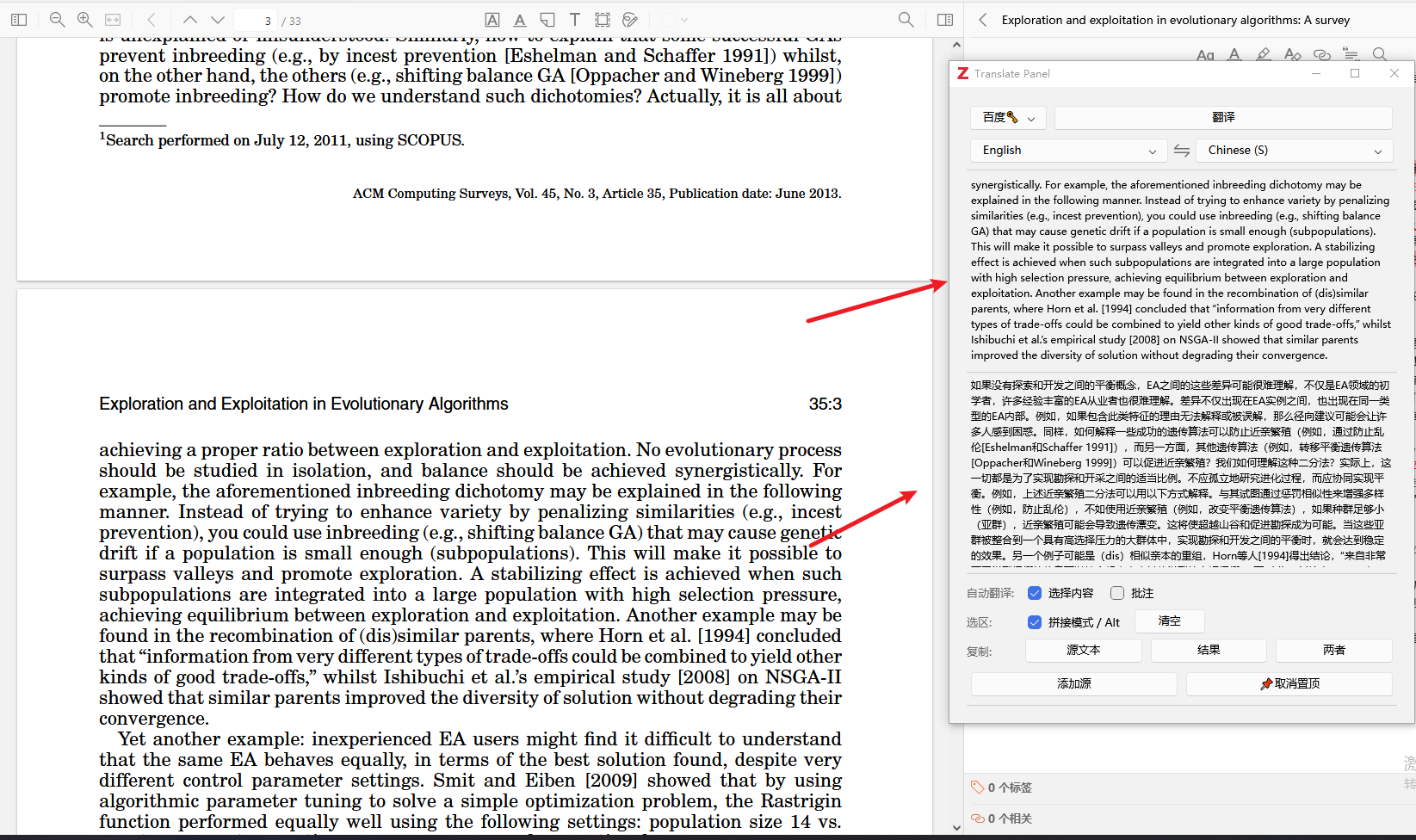Click the PDF scrollbar down arrow
The height and width of the screenshot is (840, 1416).
pyautogui.click(x=956, y=828)
